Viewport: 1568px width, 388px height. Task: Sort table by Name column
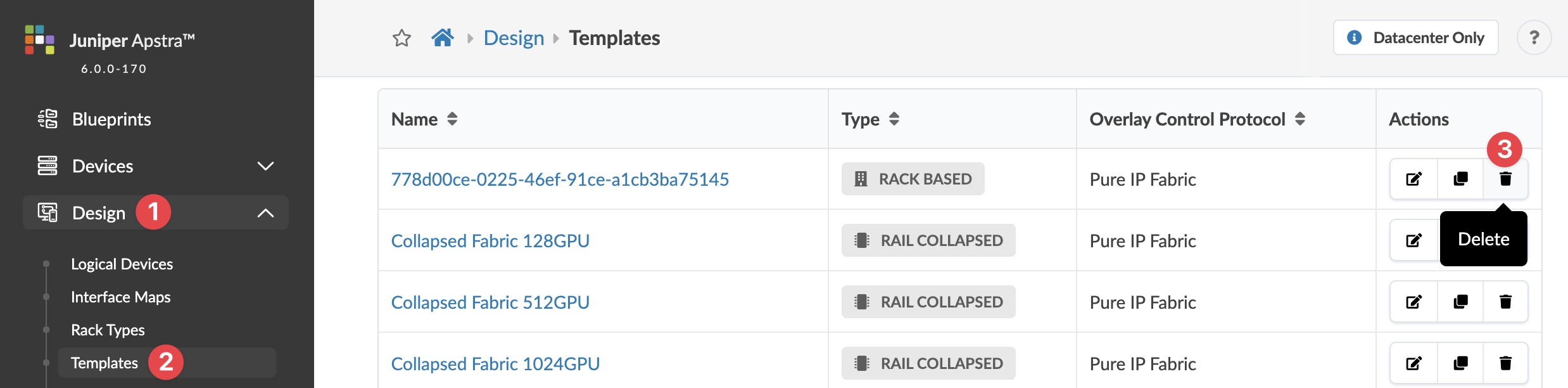pos(452,119)
